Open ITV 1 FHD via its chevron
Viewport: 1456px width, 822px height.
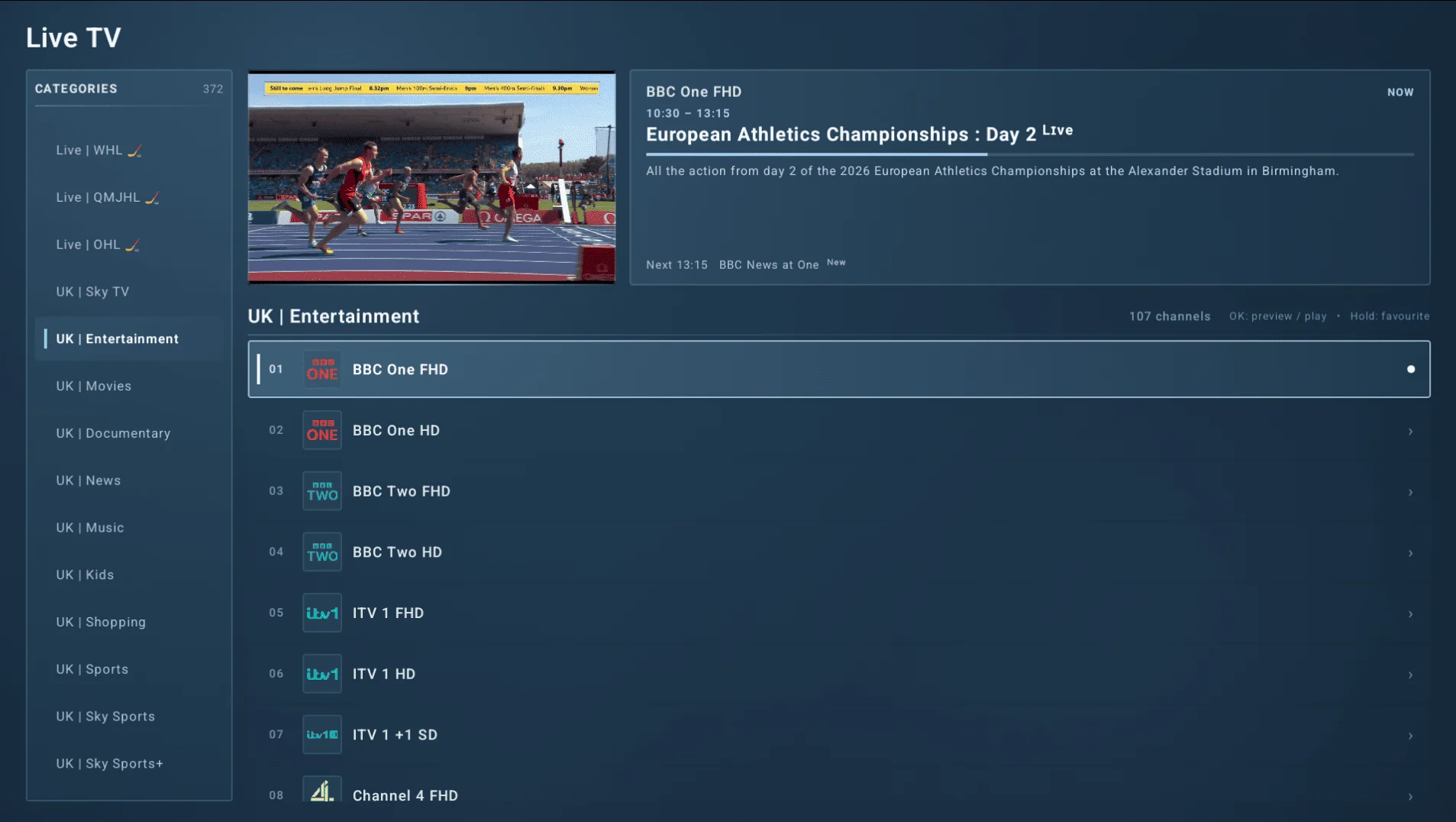coord(1411,614)
